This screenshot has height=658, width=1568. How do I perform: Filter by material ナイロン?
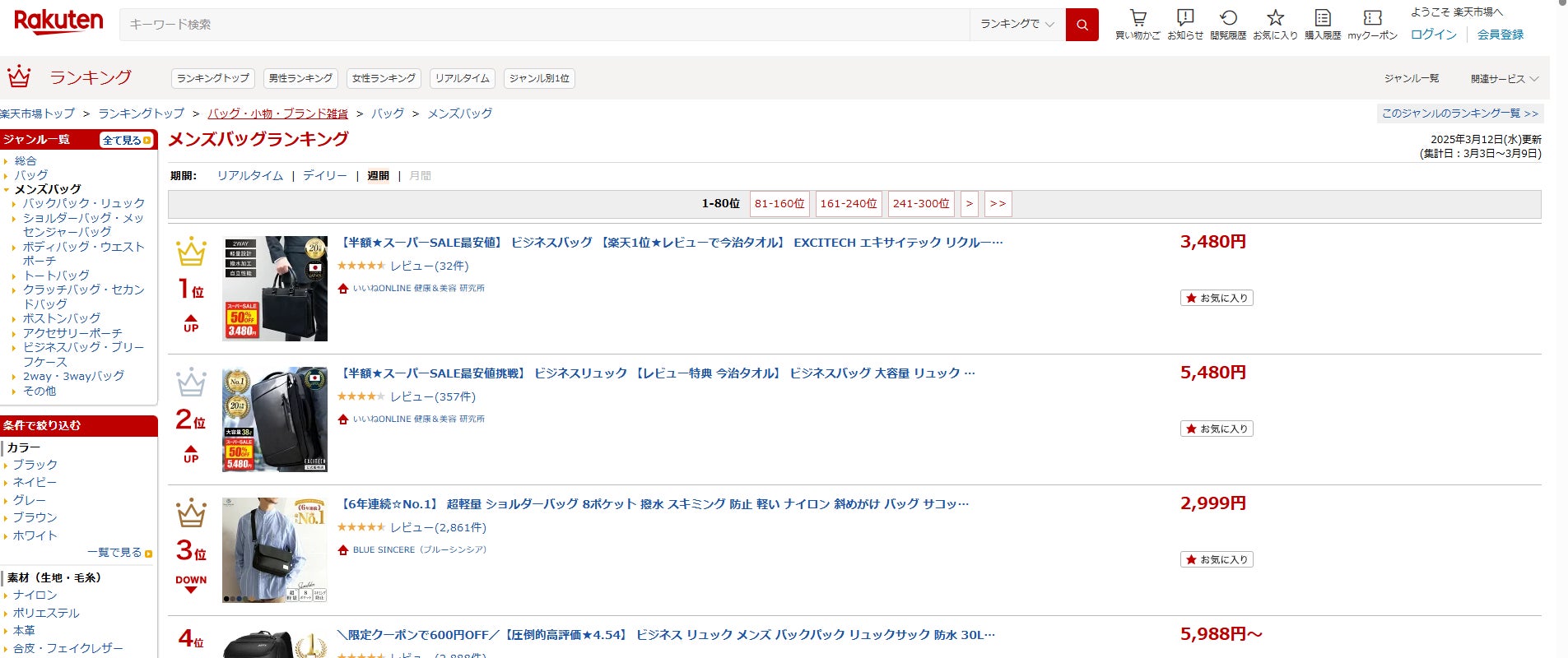pyautogui.click(x=35, y=595)
